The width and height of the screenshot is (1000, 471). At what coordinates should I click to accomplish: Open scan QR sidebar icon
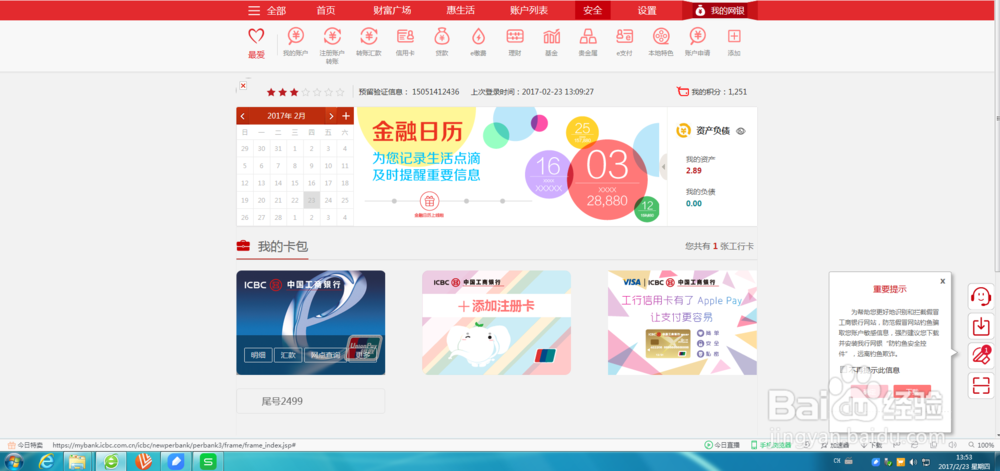[981, 386]
